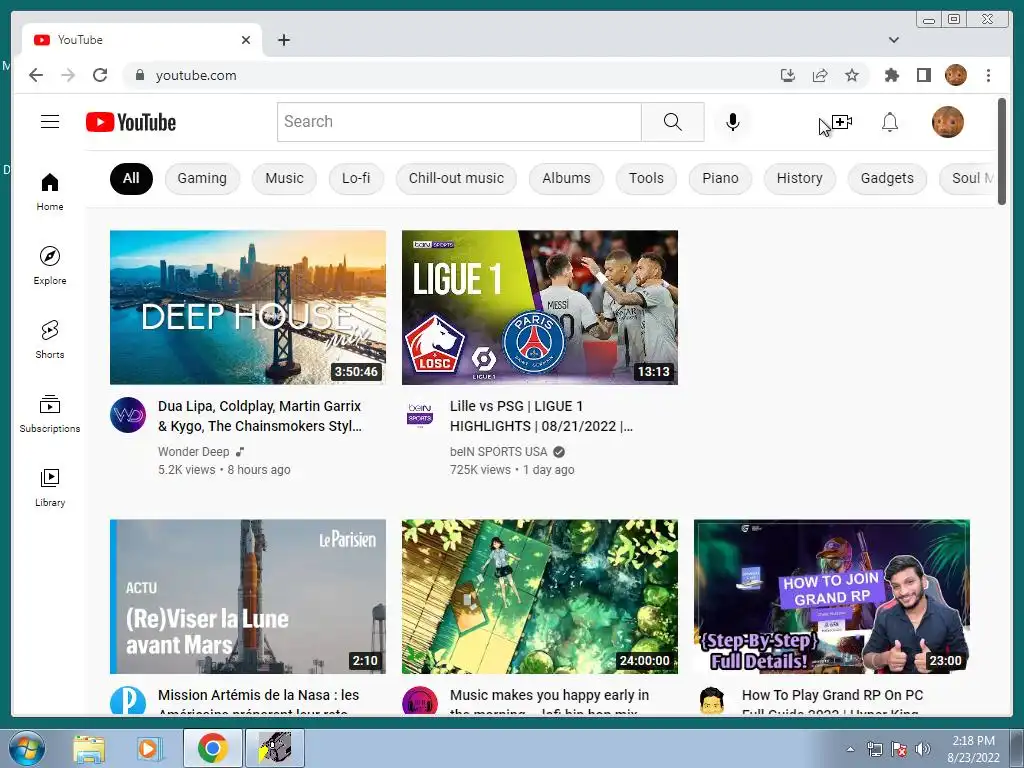
Task: Open Chrome tab search chevron
Action: coord(894,40)
